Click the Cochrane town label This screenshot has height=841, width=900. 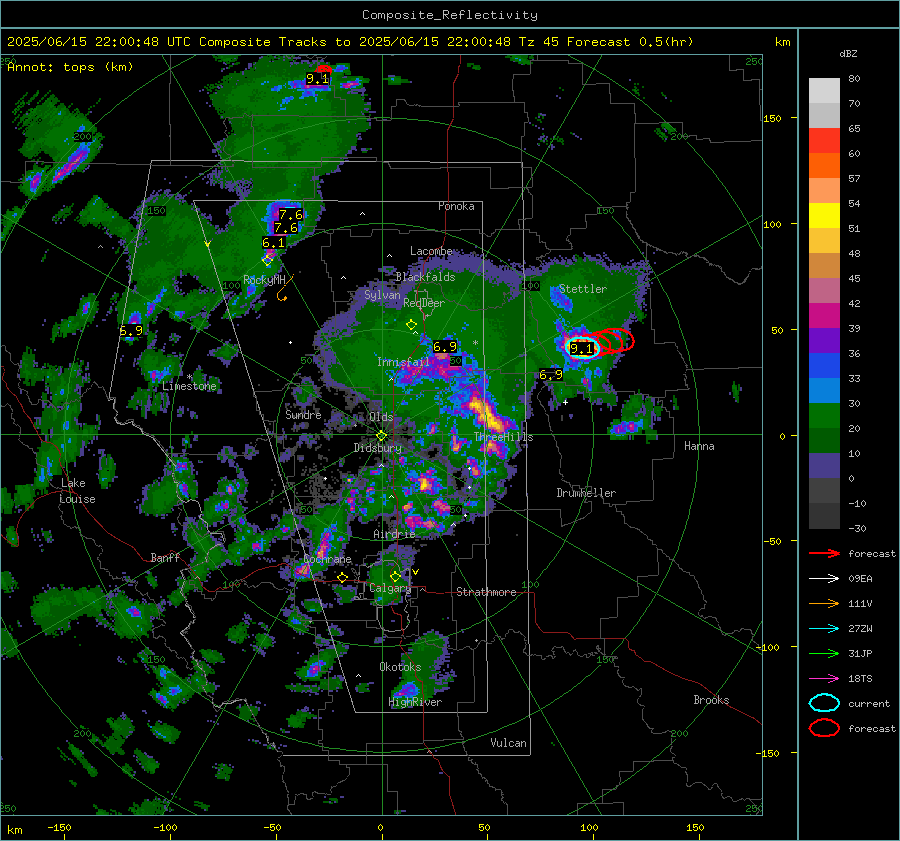pos(327,559)
